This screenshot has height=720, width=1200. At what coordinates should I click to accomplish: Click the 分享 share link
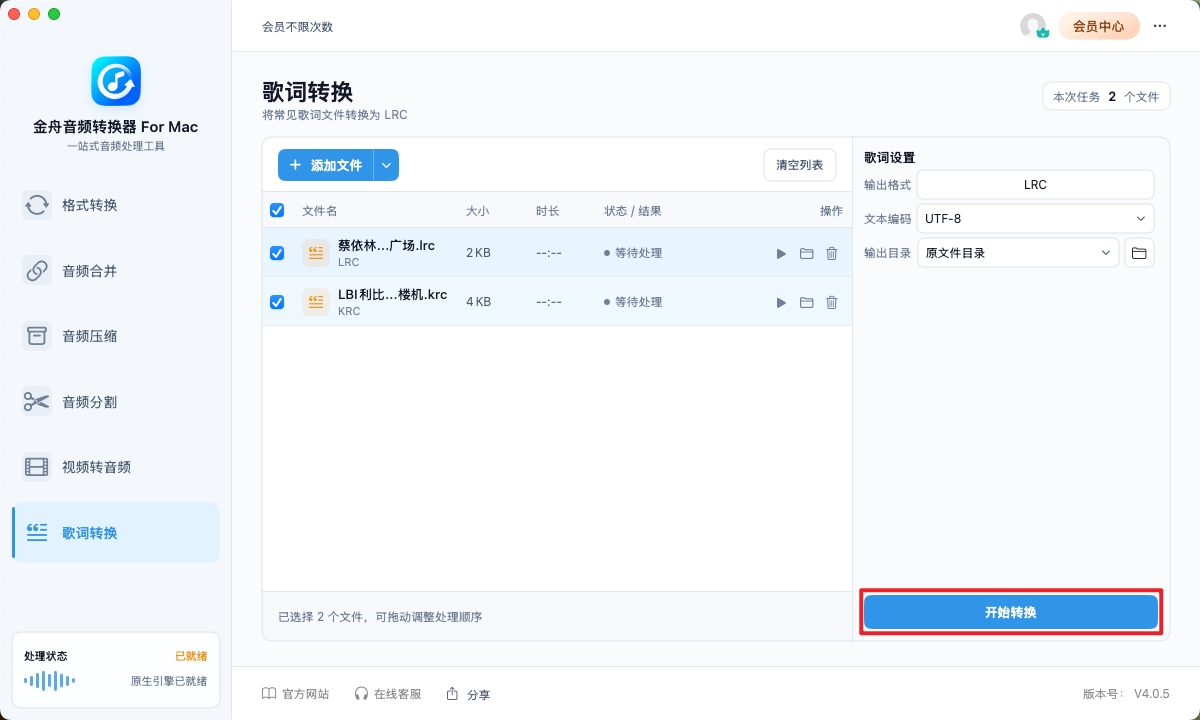tap(468, 694)
